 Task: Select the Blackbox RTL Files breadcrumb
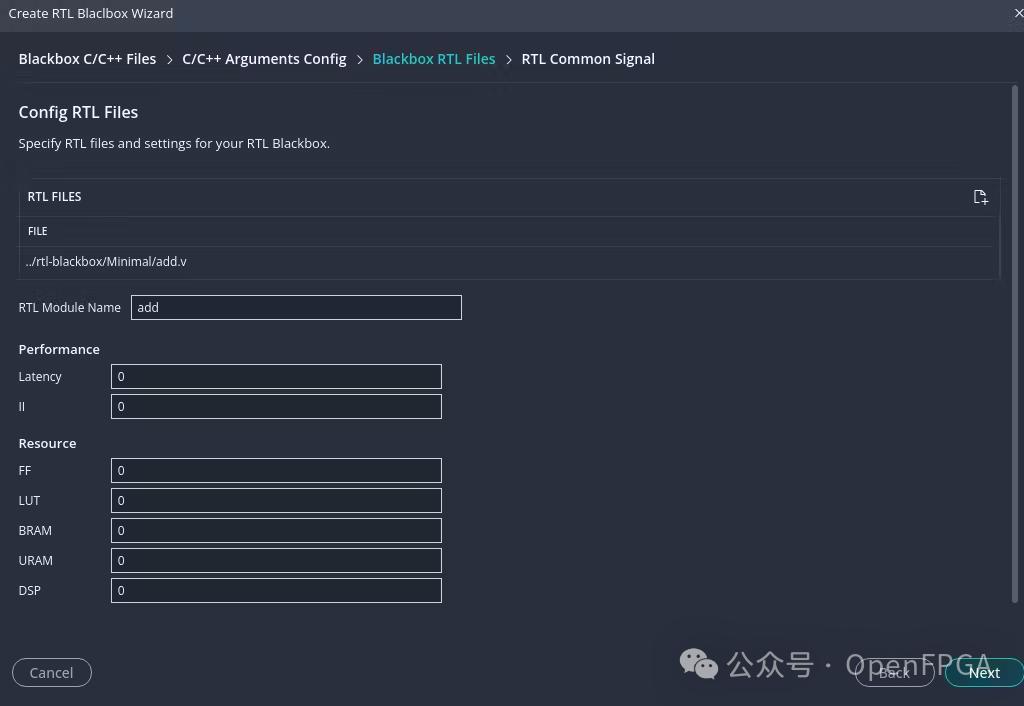433,59
